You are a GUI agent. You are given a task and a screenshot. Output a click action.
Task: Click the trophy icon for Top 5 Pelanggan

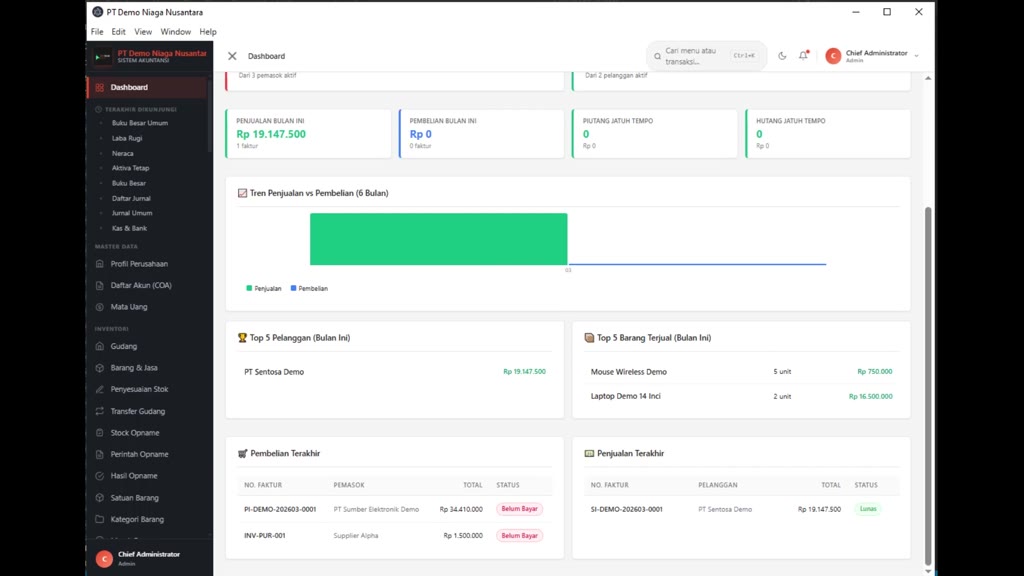pyautogui.click(x=242, y=338)
